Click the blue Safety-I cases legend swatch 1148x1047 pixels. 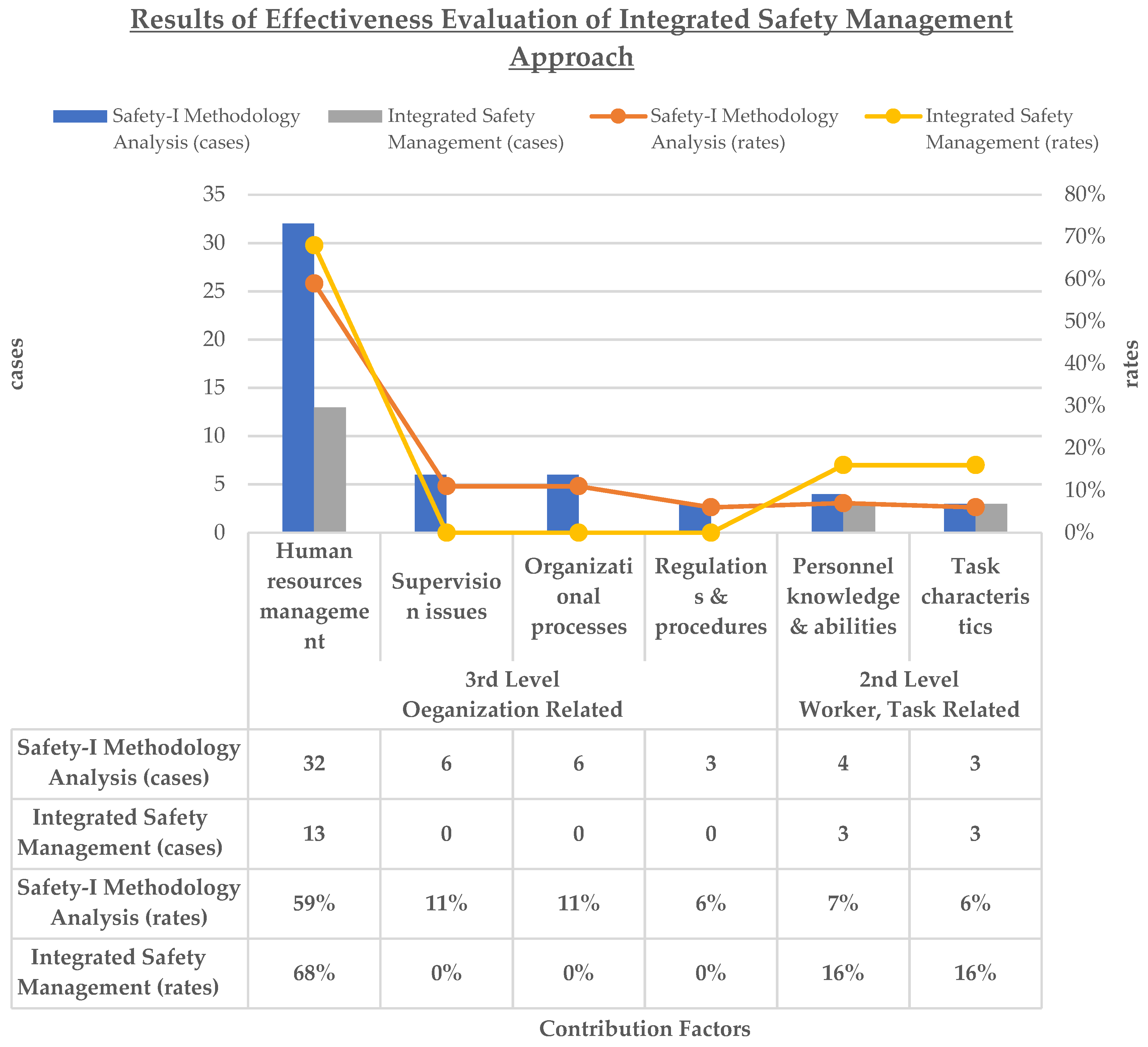[x=80, y=116]
